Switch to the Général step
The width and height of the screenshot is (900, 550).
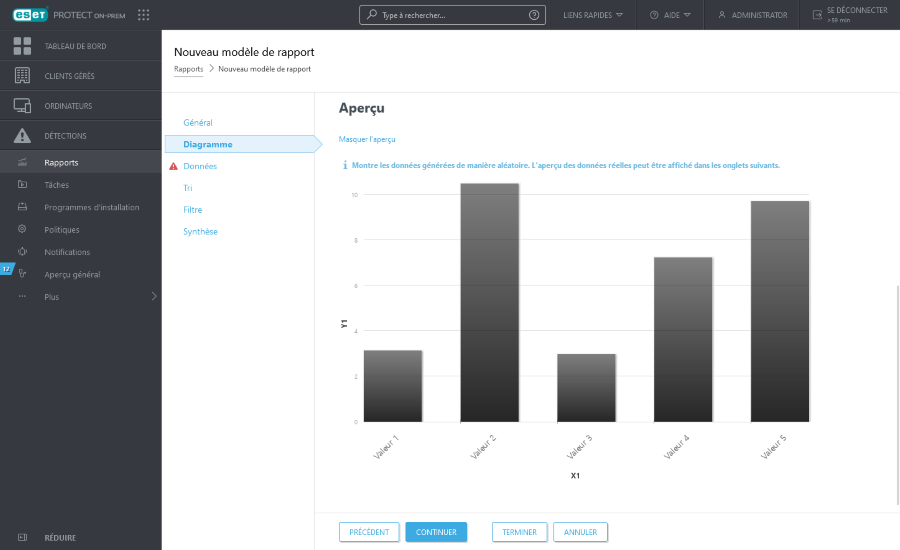click(x=198, y=122)
